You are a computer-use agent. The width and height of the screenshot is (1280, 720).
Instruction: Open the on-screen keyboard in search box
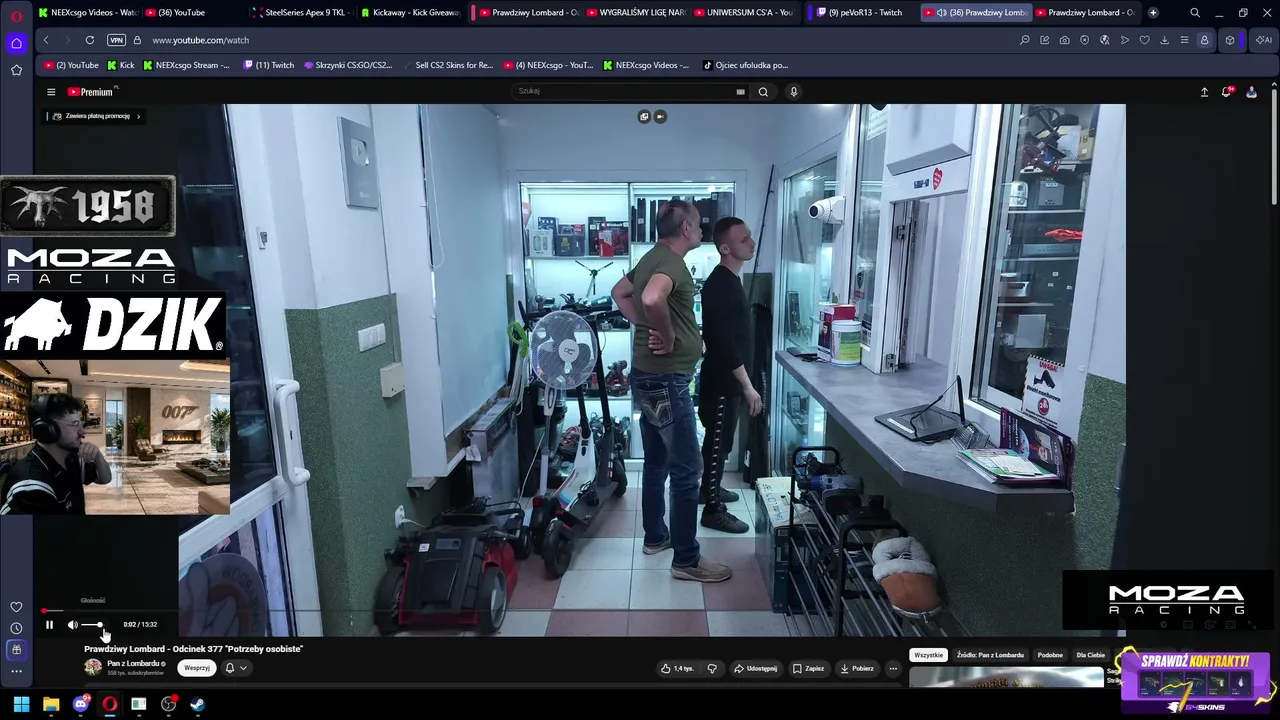pyautogui.click(x=740, y=92)
